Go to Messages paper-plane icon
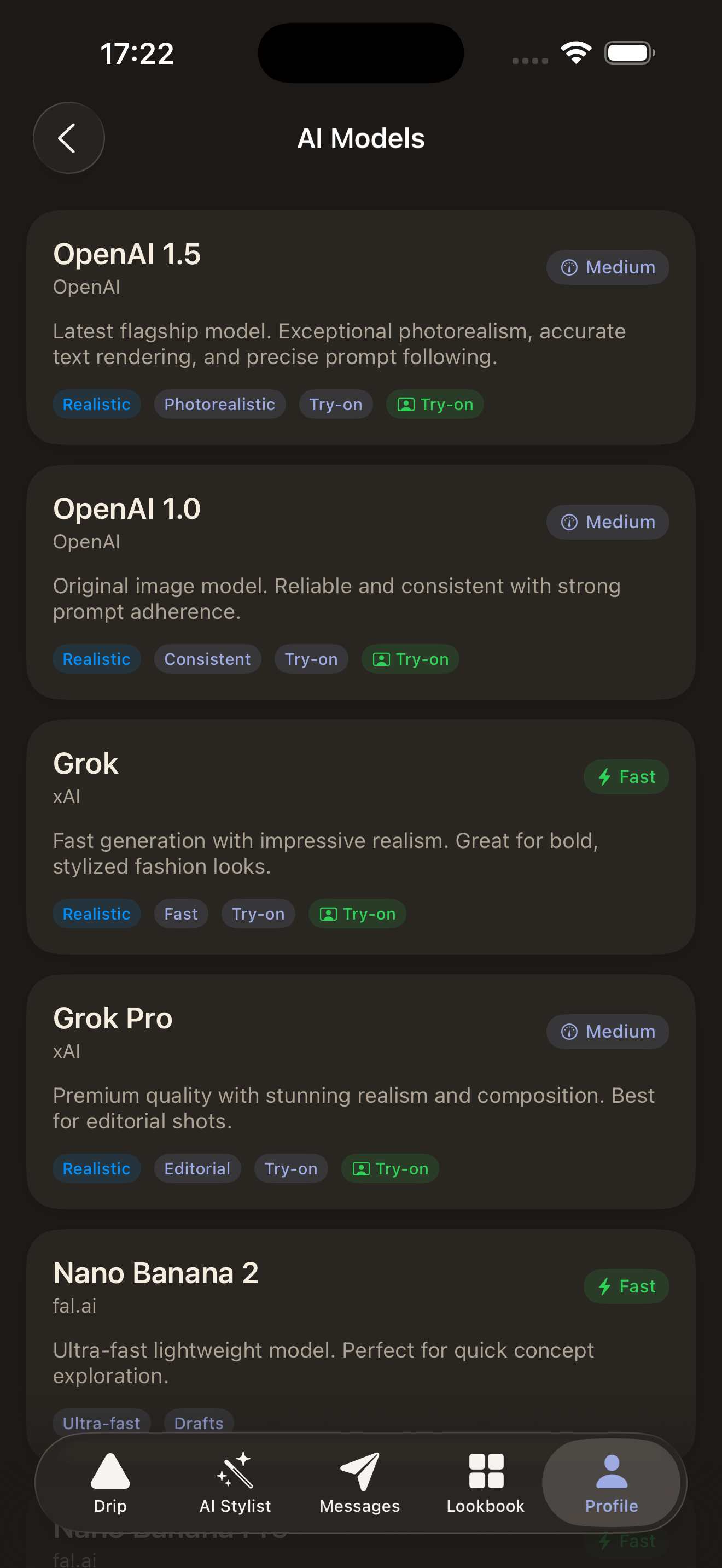 coord(360,1472)
